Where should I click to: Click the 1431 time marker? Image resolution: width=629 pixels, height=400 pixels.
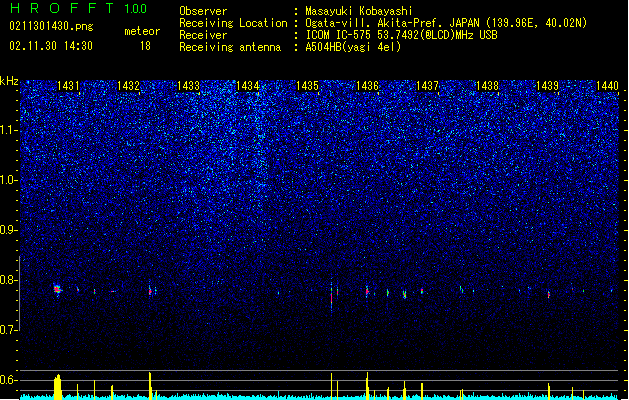68,85
